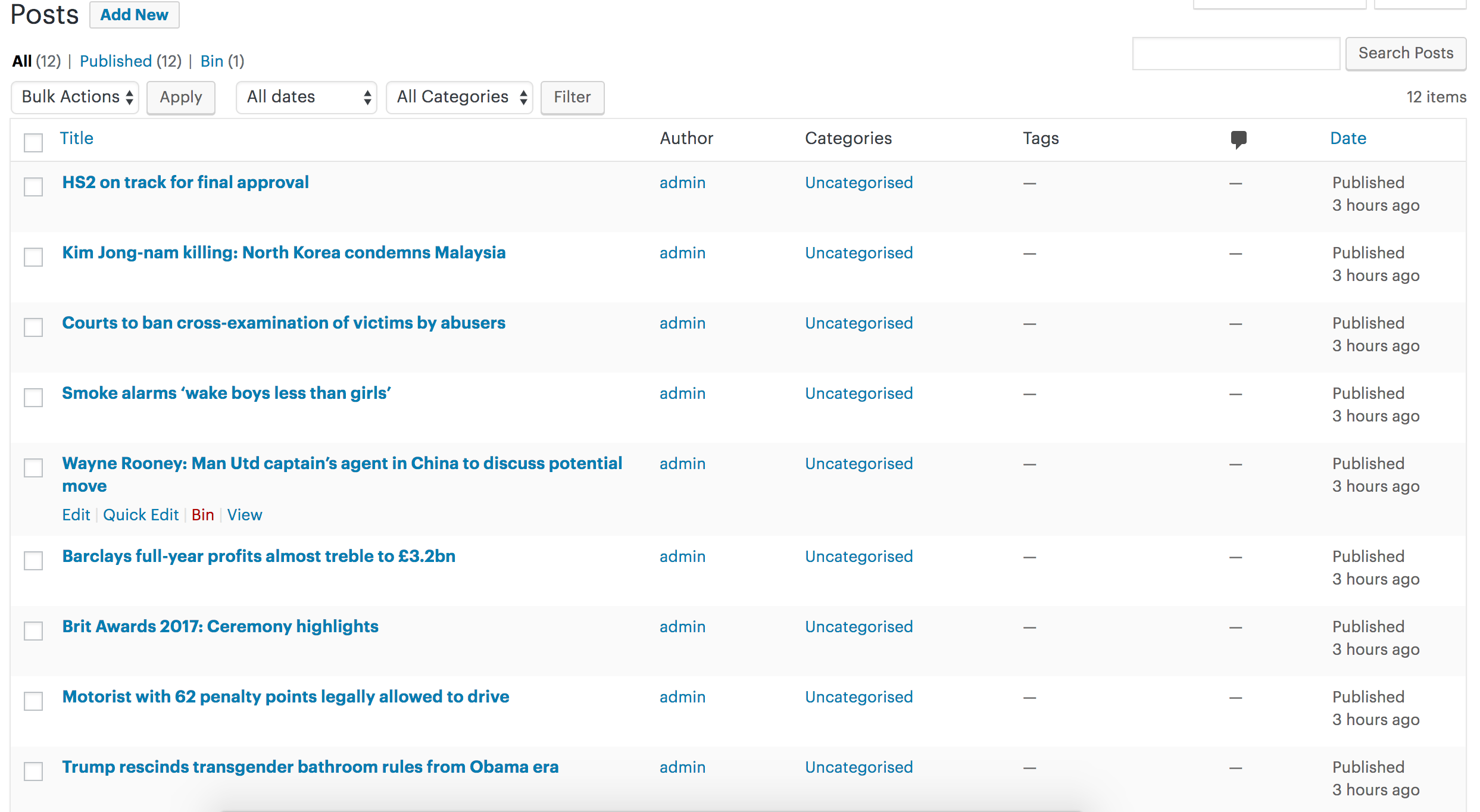This screenshot has width=1480, height=812.
Task: Check the box for HS2 on track post
Action: pyautogui.click(x=33, y=187)
